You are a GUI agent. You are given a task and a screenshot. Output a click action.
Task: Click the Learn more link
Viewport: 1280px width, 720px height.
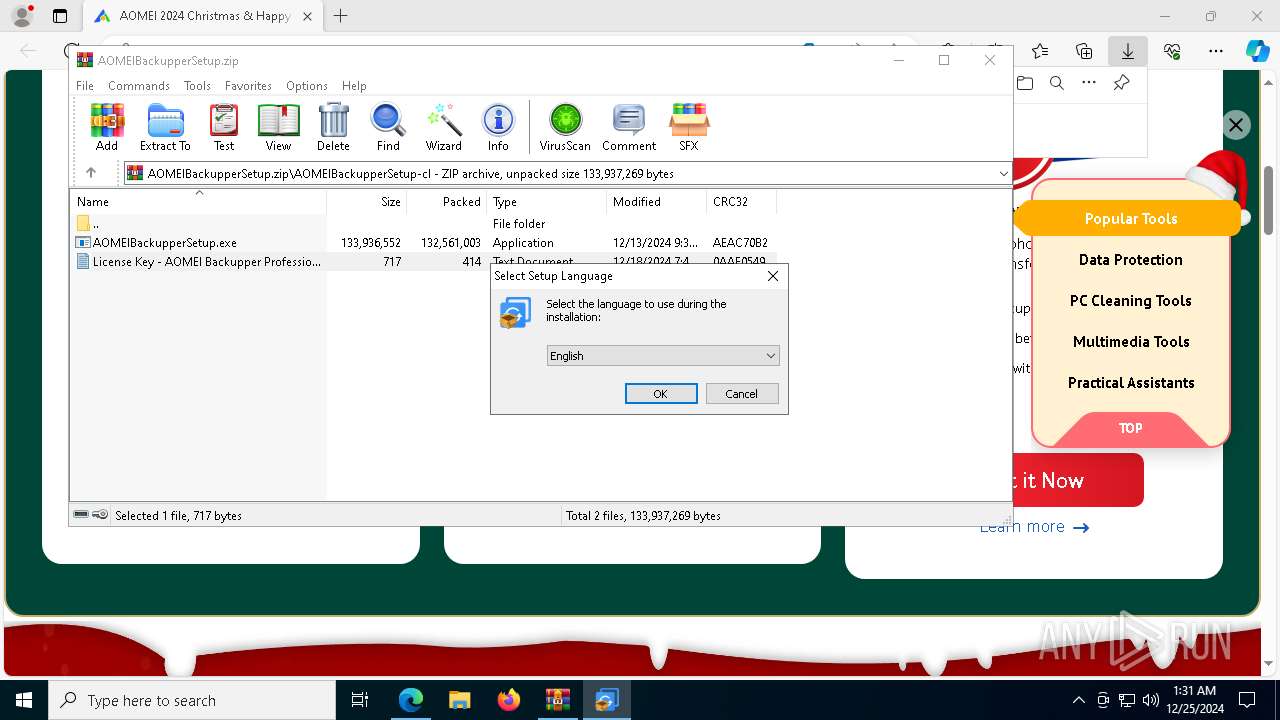click(x=1034, y=527)
